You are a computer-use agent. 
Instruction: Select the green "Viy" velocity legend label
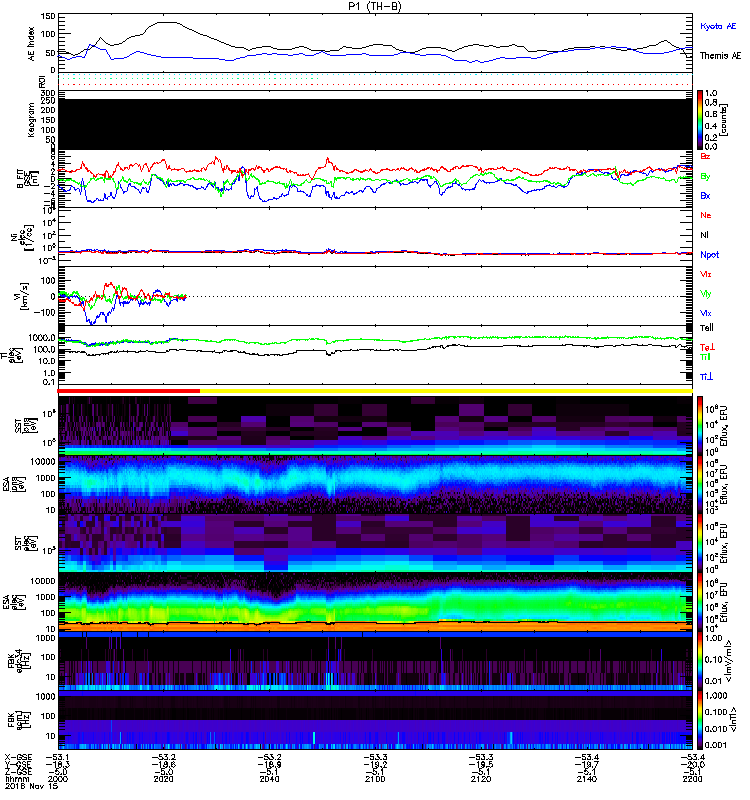coord(706,294)
